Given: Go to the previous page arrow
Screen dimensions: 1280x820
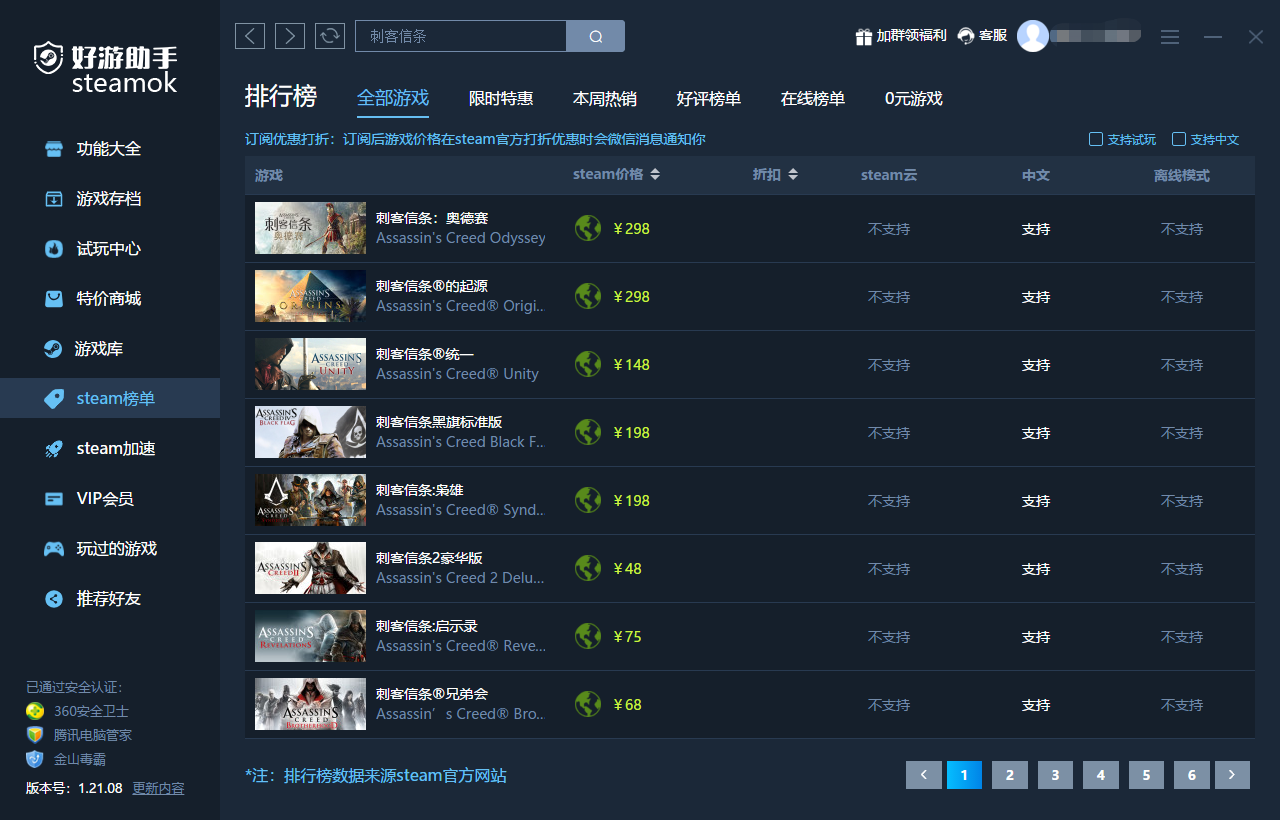Looking at the screenshot, I should point(924,775).
